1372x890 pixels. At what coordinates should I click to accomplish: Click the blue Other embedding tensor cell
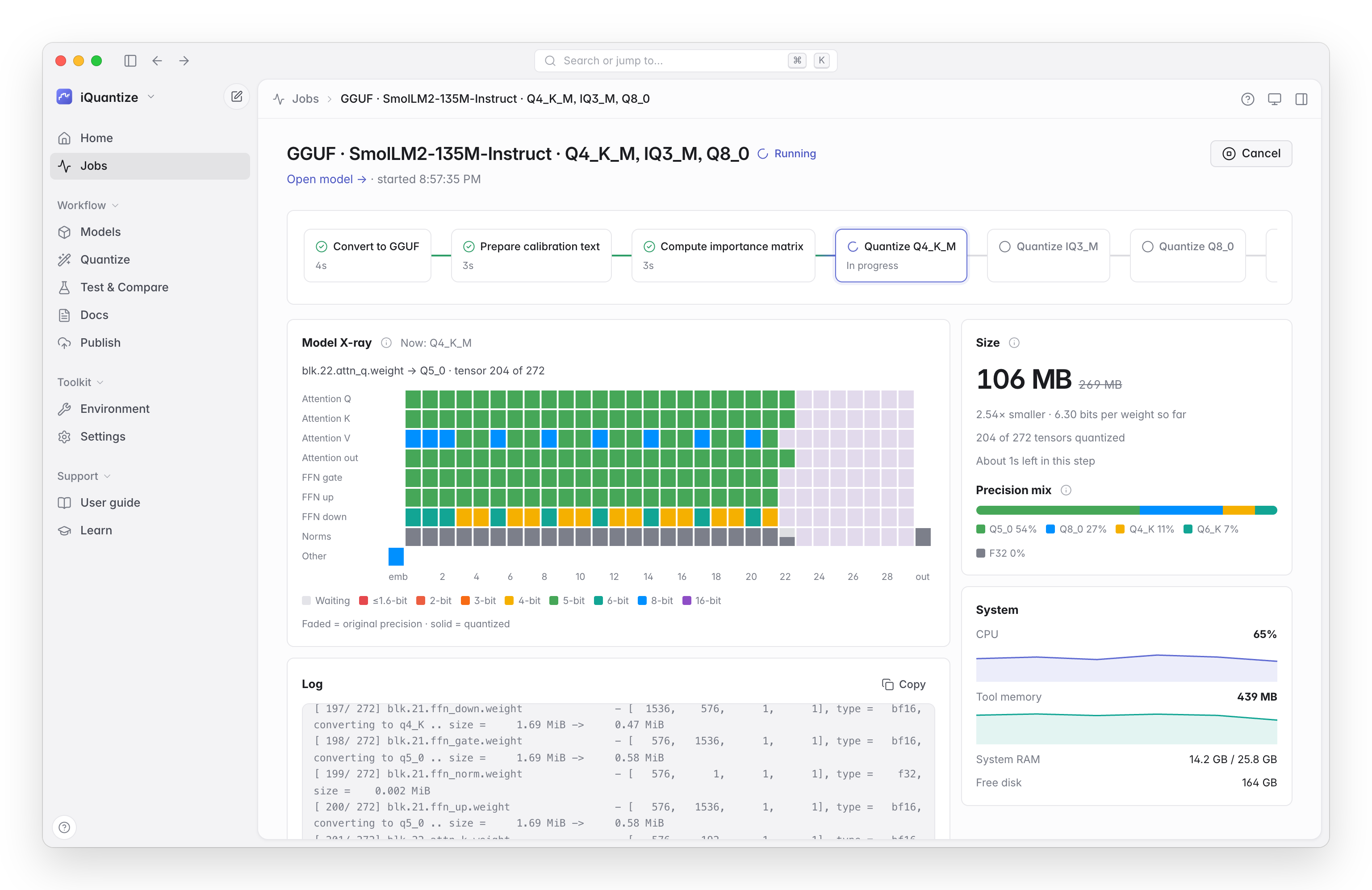pyautogui.click(x=396, y=557)
